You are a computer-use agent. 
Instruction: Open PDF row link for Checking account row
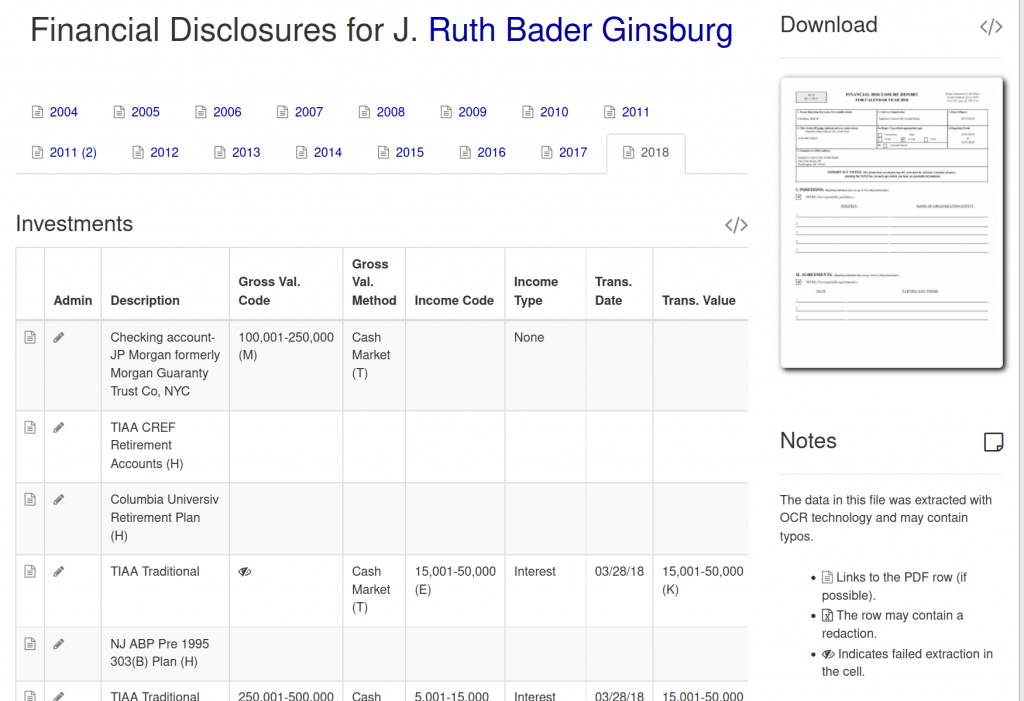pos(30,338)
